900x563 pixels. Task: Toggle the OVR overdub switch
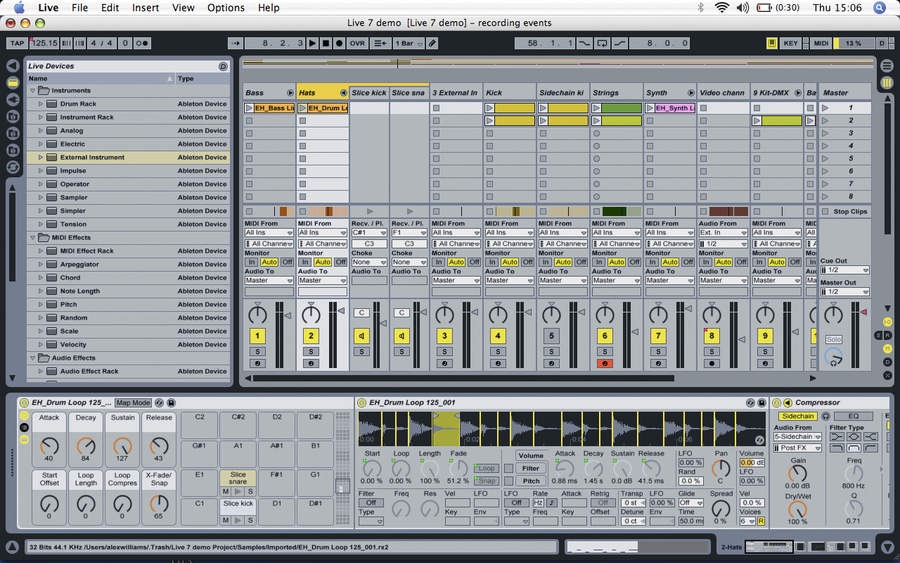pos(358,43)
